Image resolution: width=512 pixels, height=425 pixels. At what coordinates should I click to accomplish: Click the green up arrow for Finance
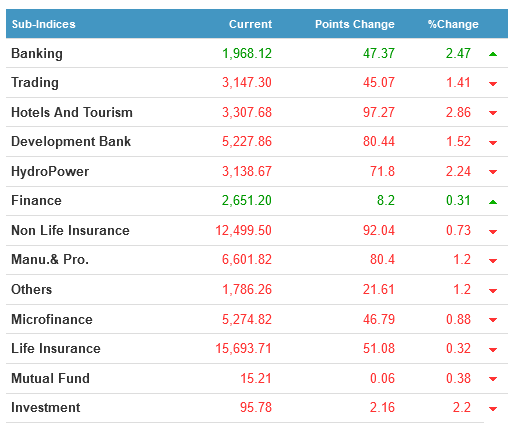(493, 202)
